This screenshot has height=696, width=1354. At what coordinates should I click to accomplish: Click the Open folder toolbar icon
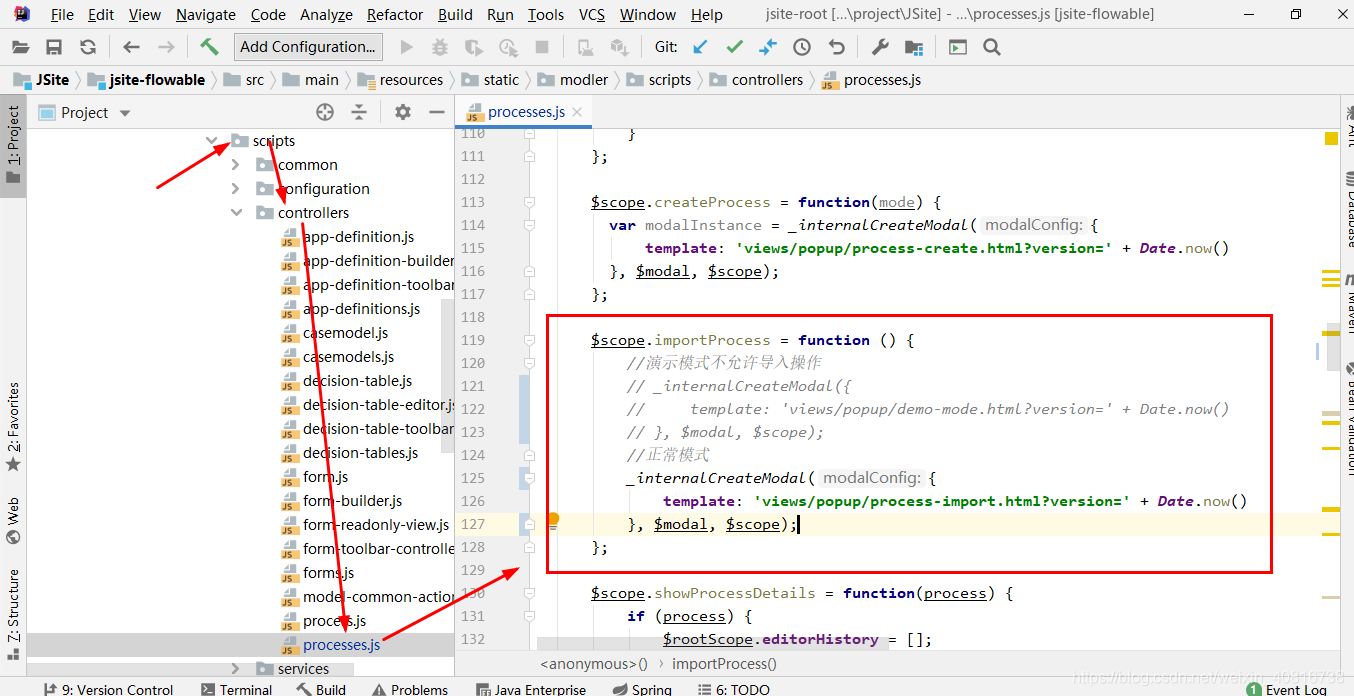(21, 47)
